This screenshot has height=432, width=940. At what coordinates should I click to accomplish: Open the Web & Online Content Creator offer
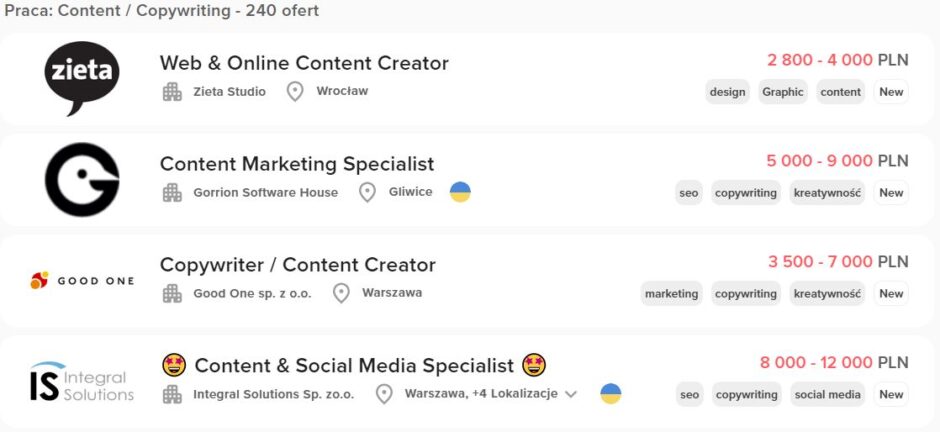pos(304,63)
